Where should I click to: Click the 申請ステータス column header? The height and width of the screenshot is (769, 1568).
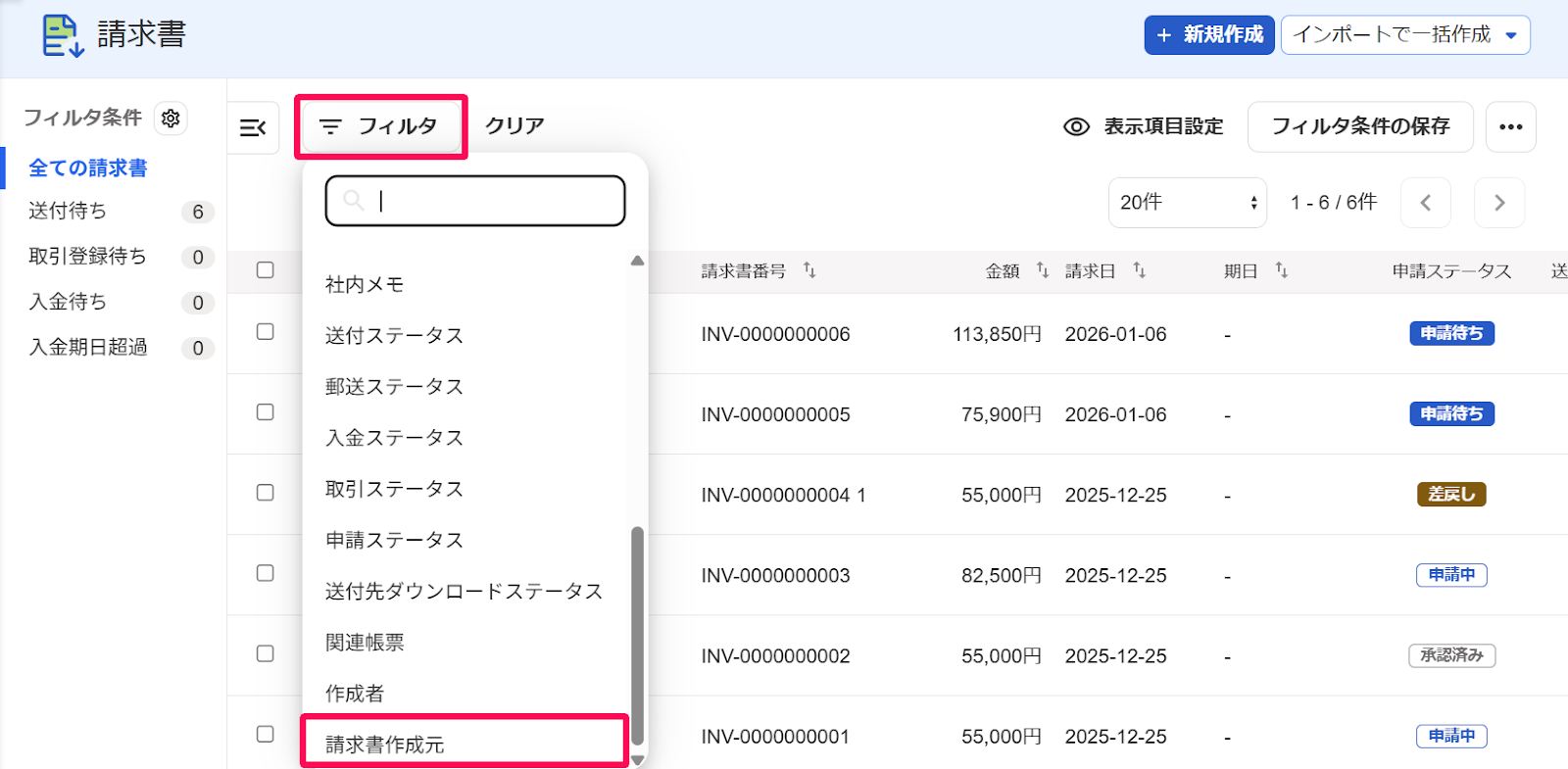(x=1451, y=270)
